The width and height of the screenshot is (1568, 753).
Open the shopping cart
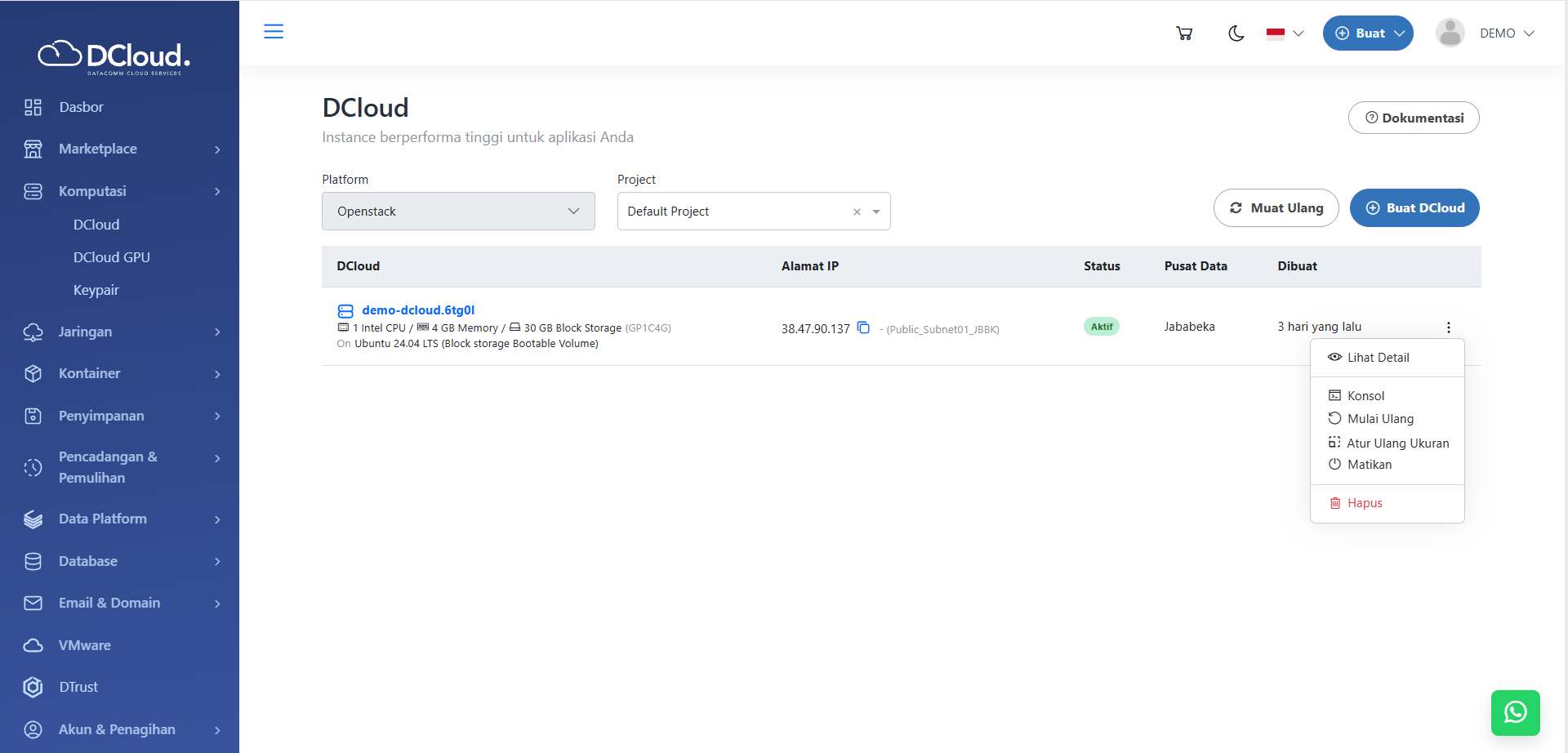[x=1184, y=33]
